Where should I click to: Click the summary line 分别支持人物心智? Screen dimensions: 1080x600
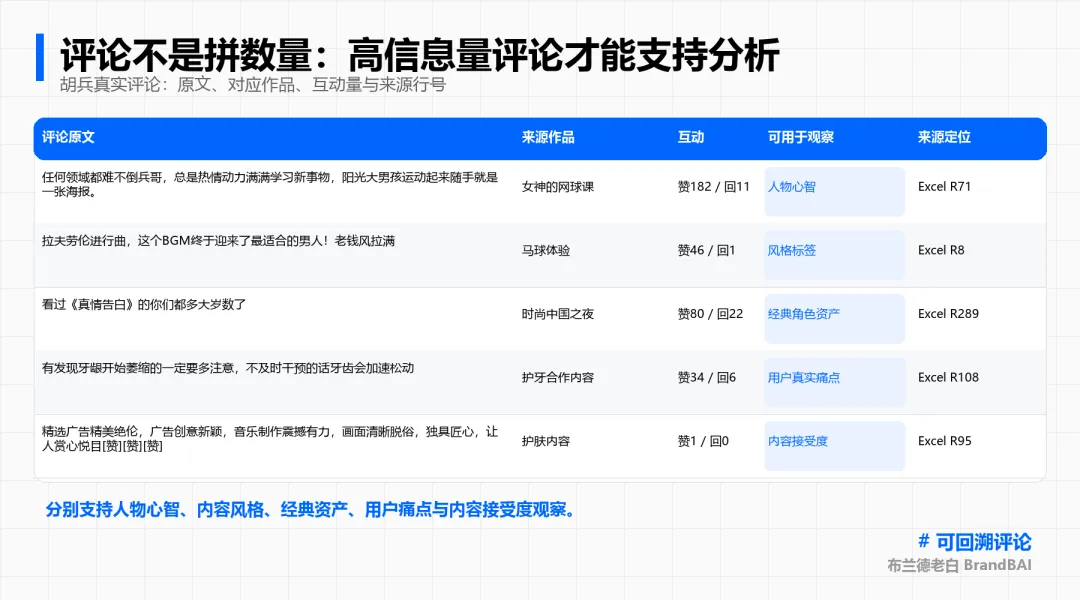tap(310, 510)
